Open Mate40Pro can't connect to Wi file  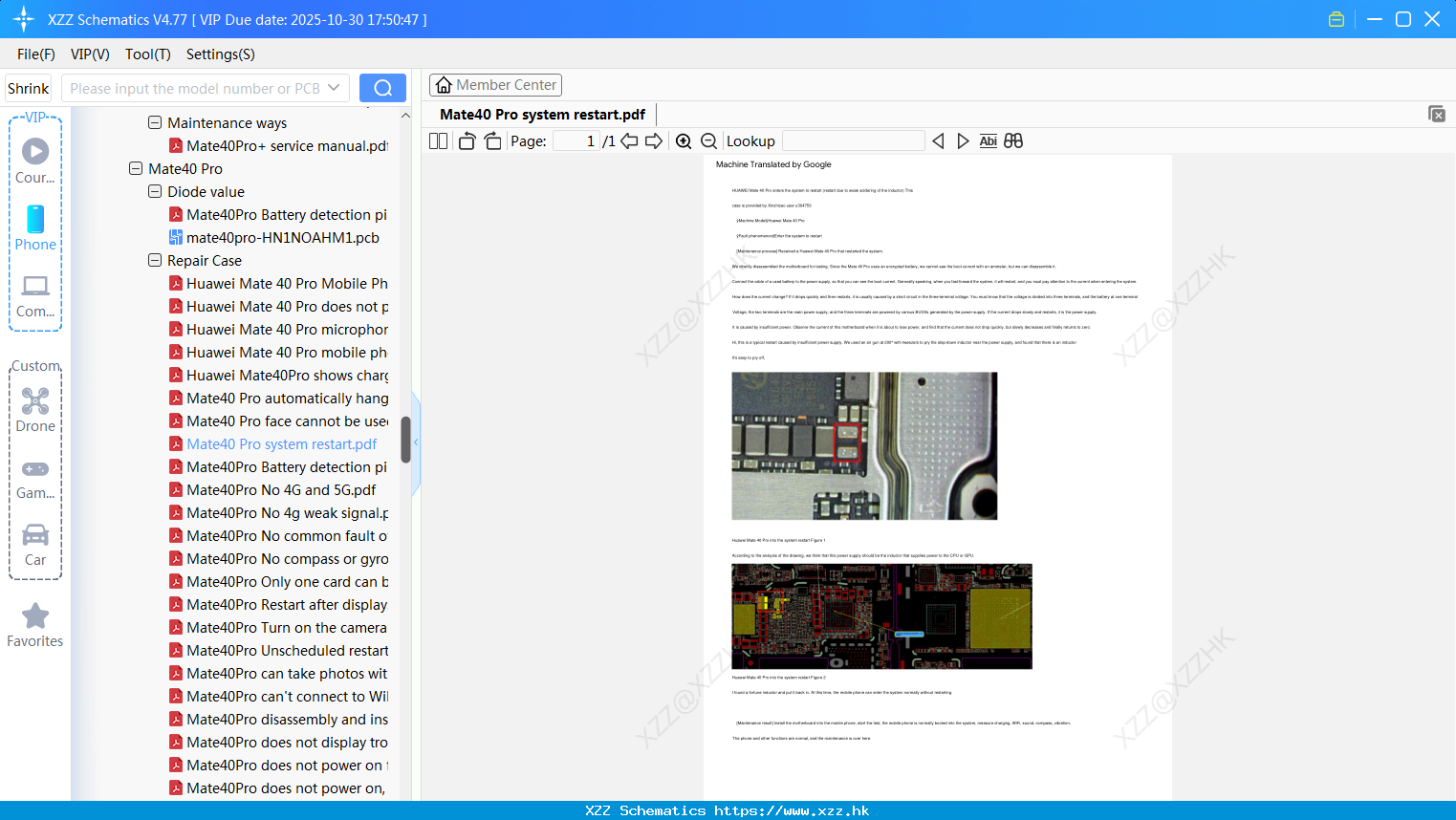(x=279, y=696)
